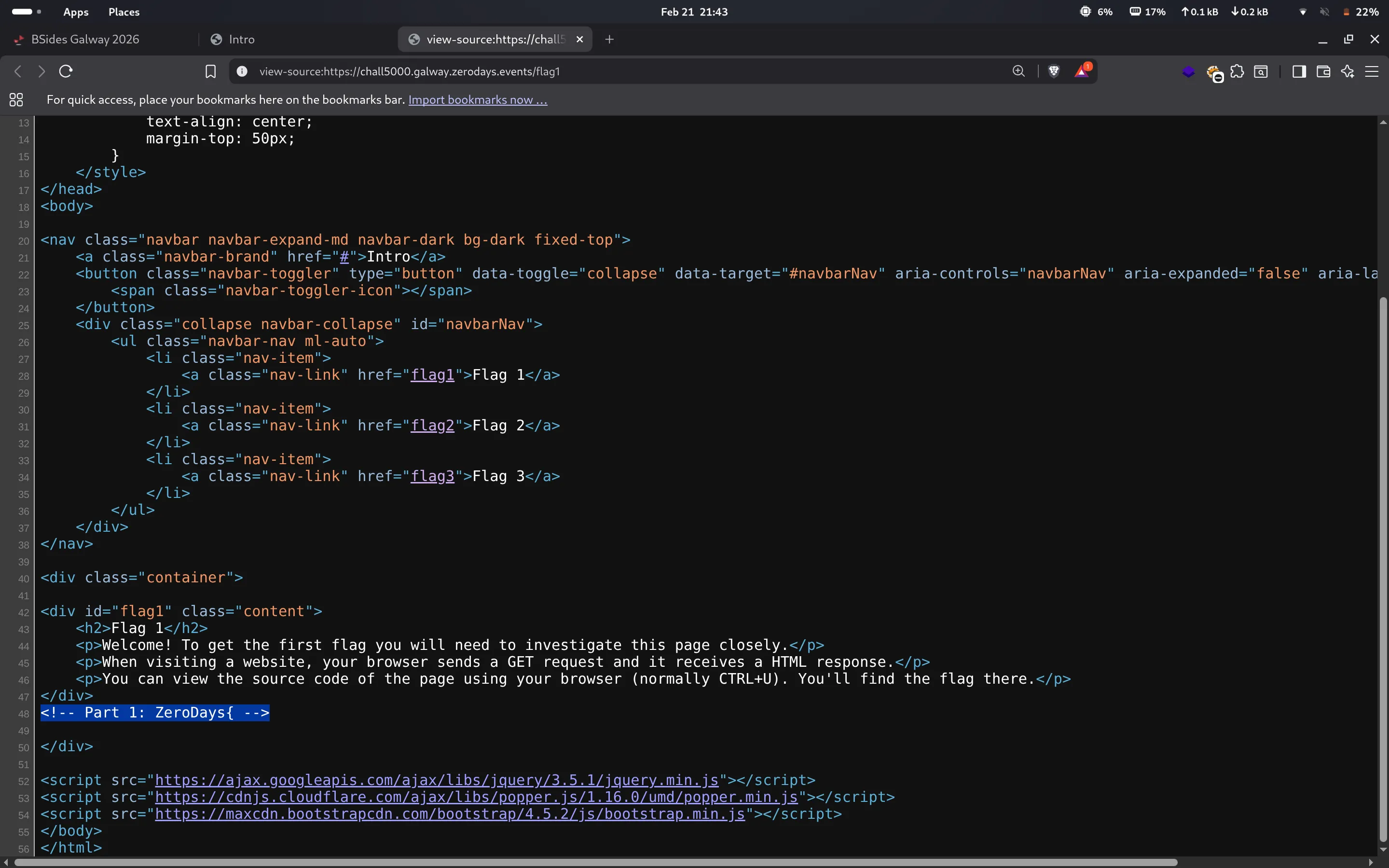The image size is (1389, 868).
Task: Reload the page with the refresh icon
Action: coord(66,71)
